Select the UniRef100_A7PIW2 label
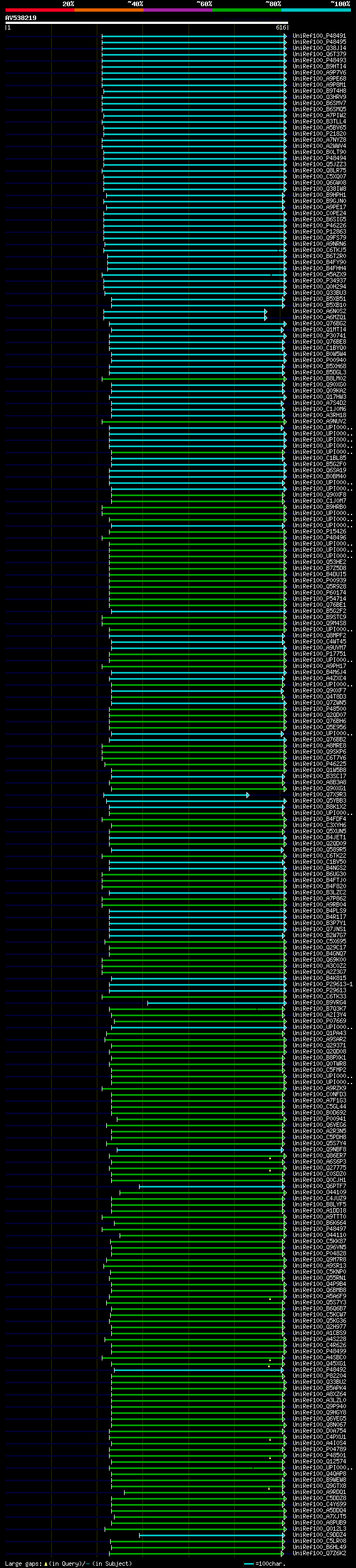Image resolution: width=356 pixels, height=1568 pixels. (x=319, y=116)
